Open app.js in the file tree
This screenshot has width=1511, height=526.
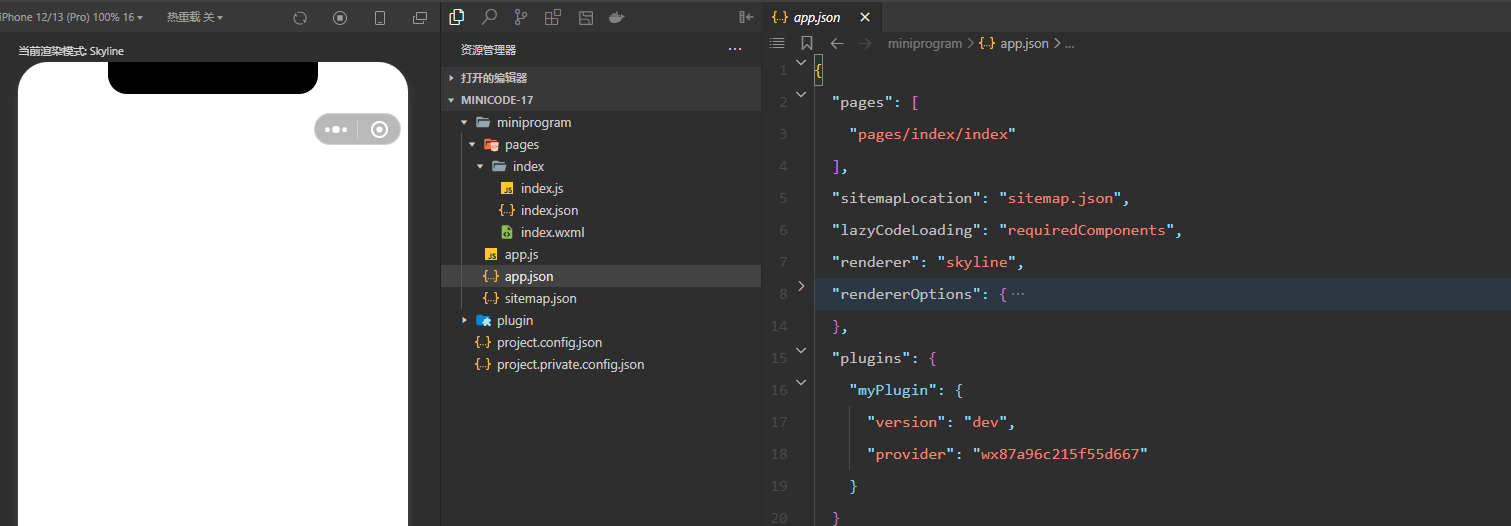pos(601,254)
